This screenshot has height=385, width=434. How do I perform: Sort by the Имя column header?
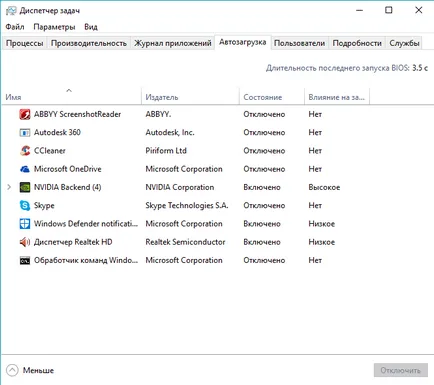(x=72, y=97)
